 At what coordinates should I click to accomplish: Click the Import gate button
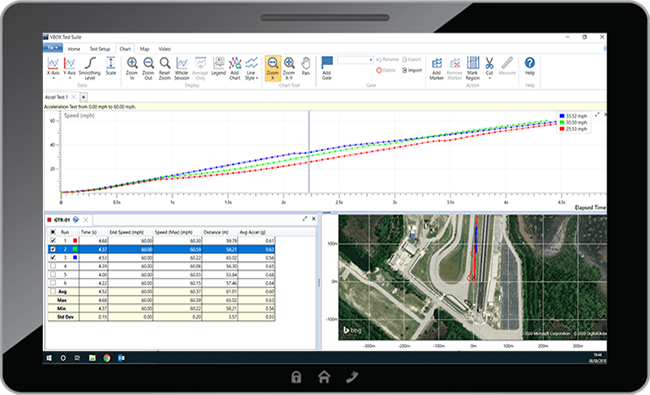412,70
